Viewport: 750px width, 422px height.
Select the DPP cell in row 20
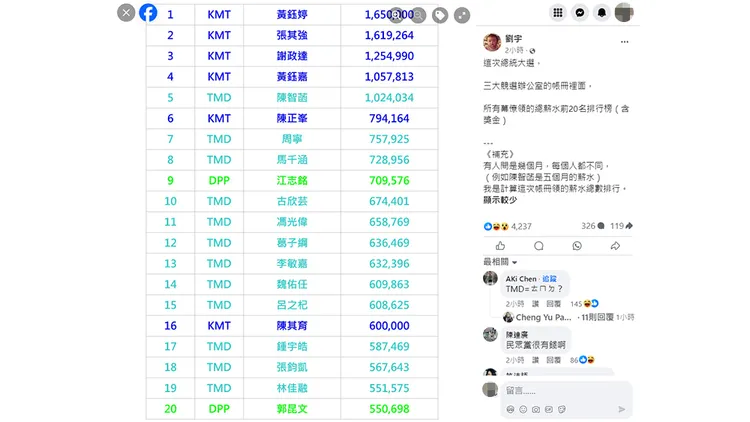219,409
